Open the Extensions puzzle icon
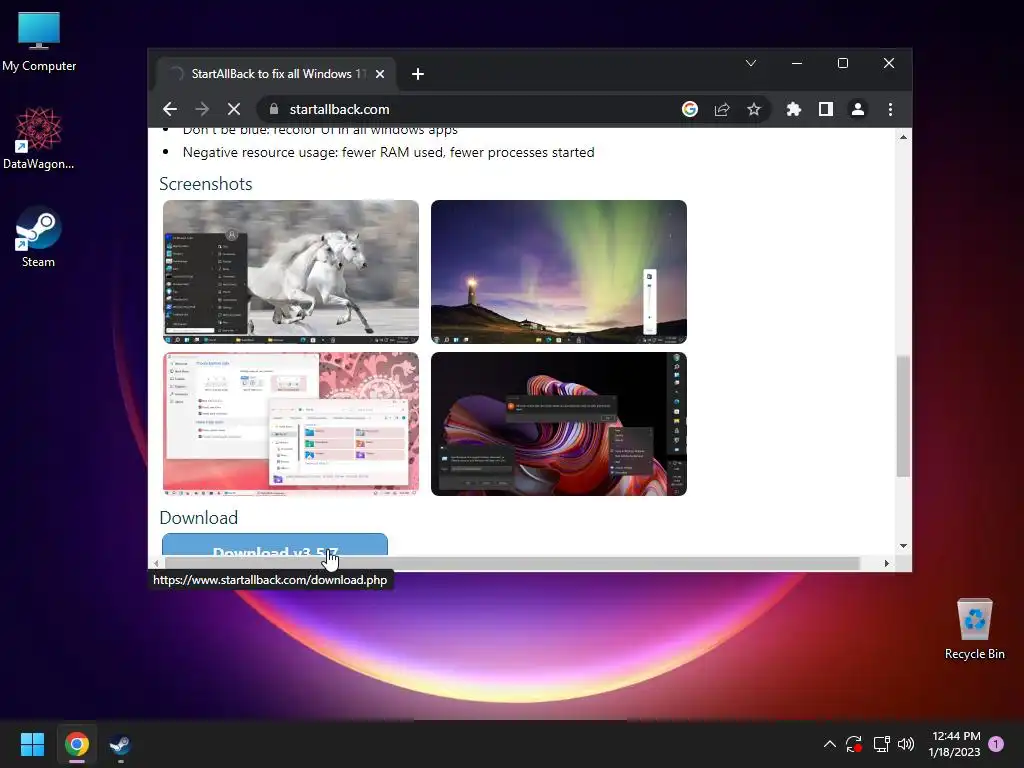1024x768 pixels. [793, 109]
